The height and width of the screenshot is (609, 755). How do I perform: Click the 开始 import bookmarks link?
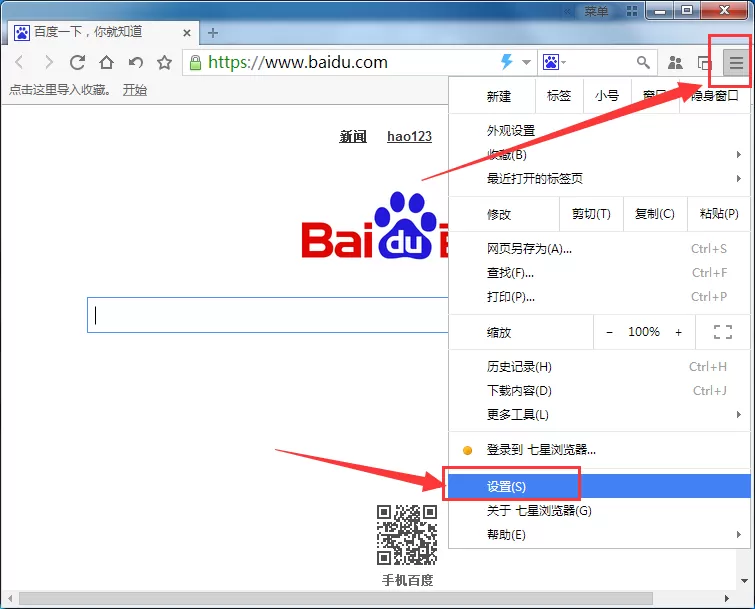tap(135, 90)
